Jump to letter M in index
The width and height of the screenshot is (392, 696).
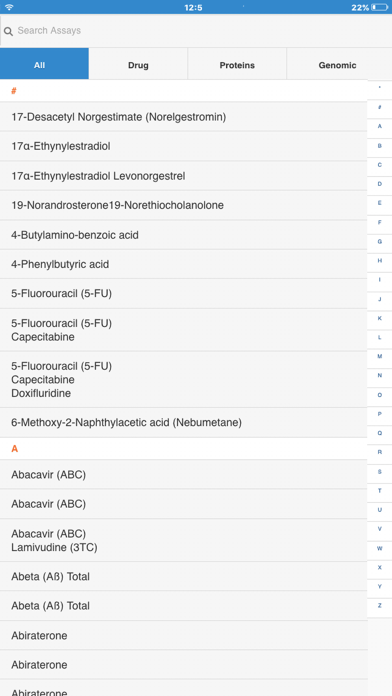point(380,356)
